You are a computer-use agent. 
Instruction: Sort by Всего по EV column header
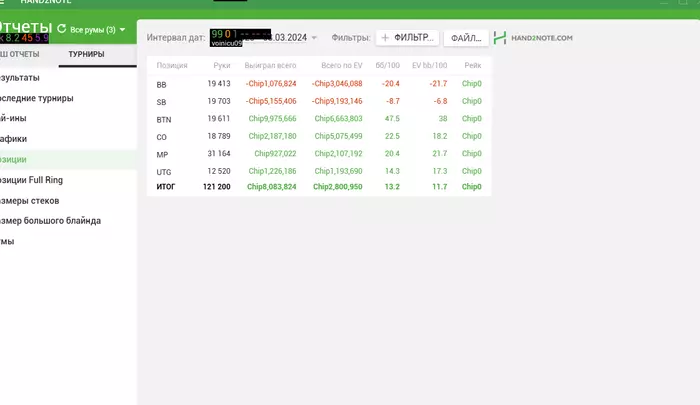coord(342,66)
